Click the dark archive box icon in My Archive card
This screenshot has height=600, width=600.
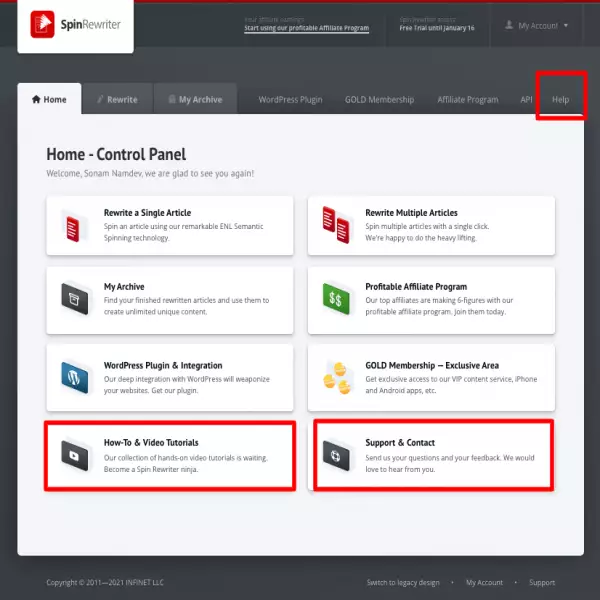(x=75, y=299)
